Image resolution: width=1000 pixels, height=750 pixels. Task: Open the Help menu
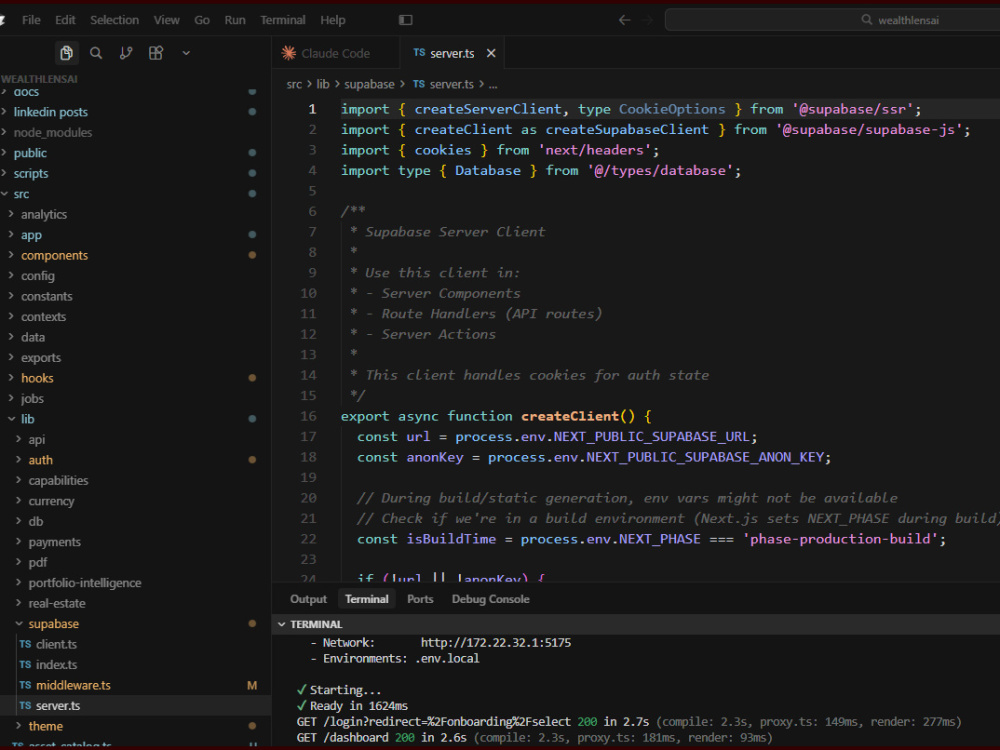coord(332,20)
